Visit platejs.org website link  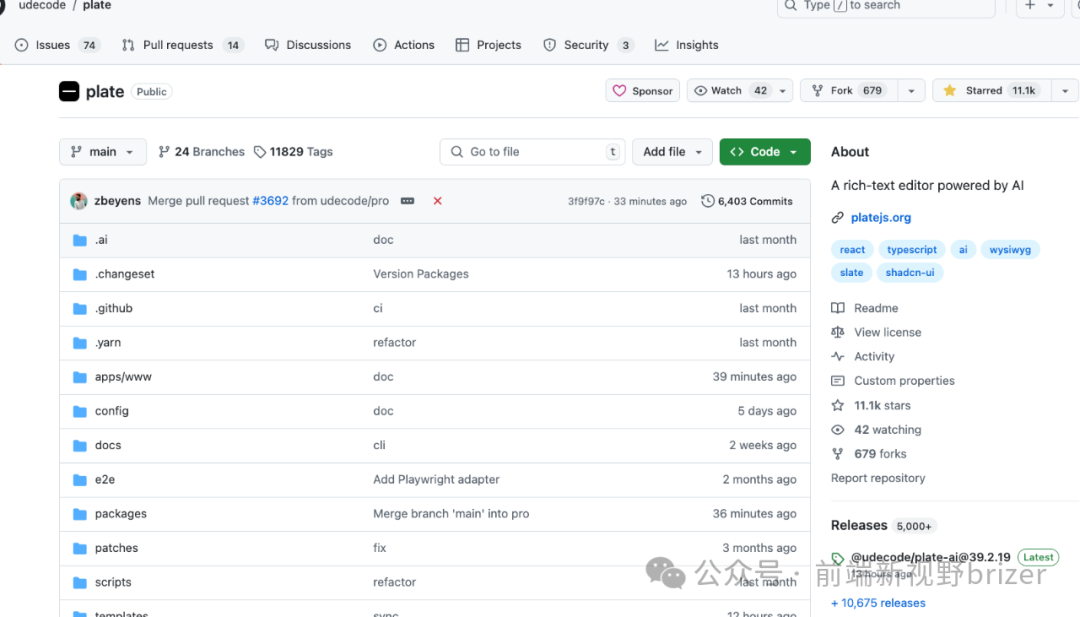click(x=880, y=218)
